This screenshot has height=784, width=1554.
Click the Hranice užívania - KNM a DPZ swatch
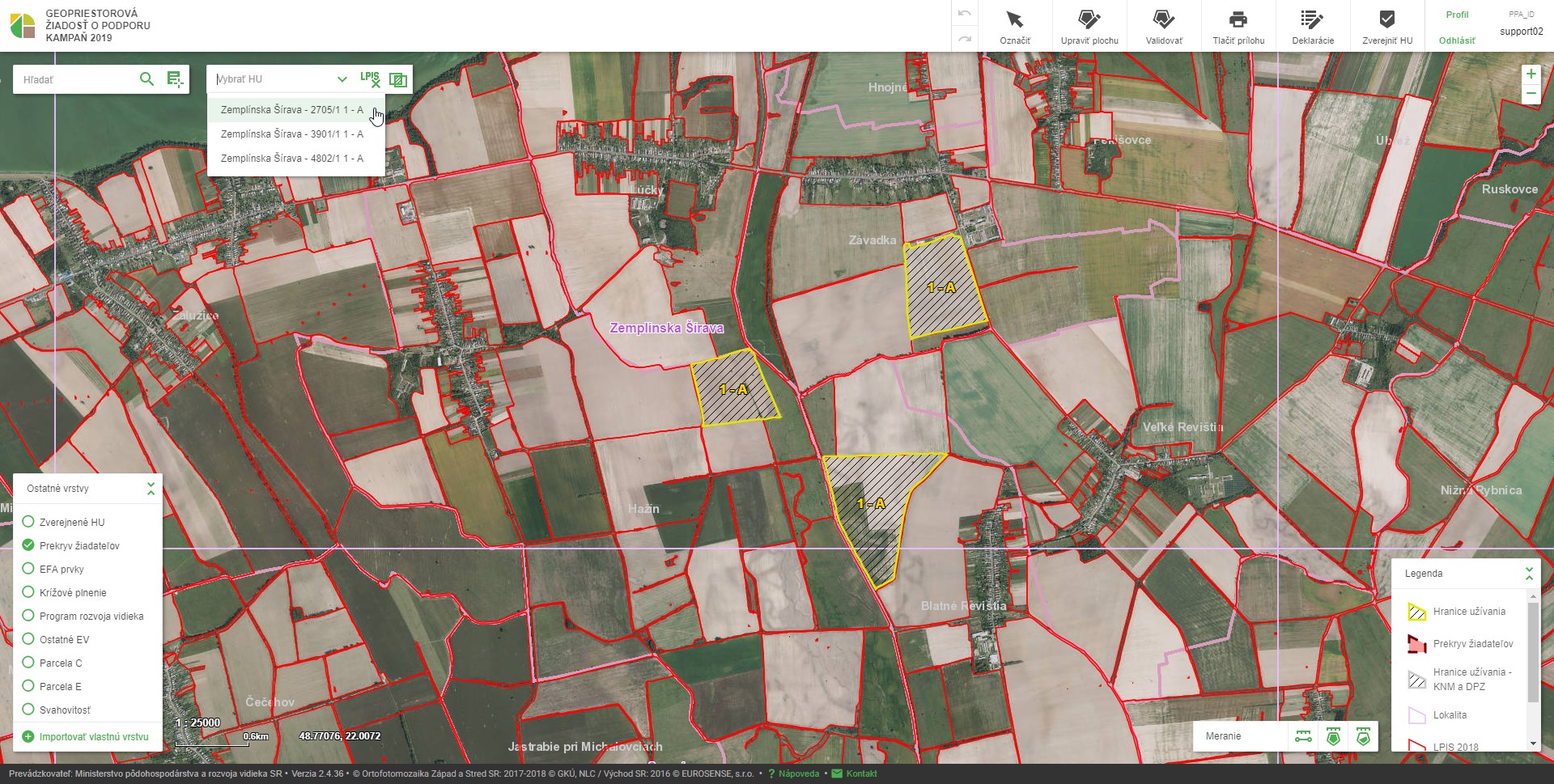pyautogui.click(x=1416, y=680)
